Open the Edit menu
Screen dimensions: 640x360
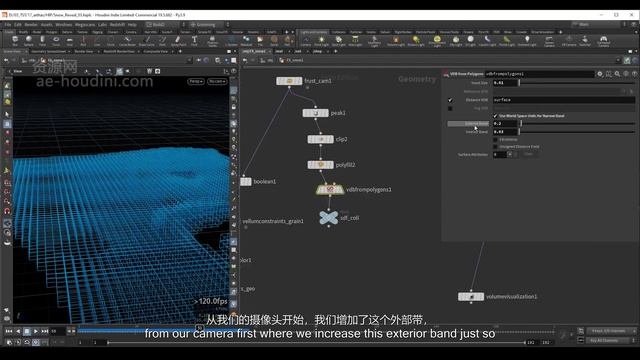pyautogui.click(x=18, y=24)
